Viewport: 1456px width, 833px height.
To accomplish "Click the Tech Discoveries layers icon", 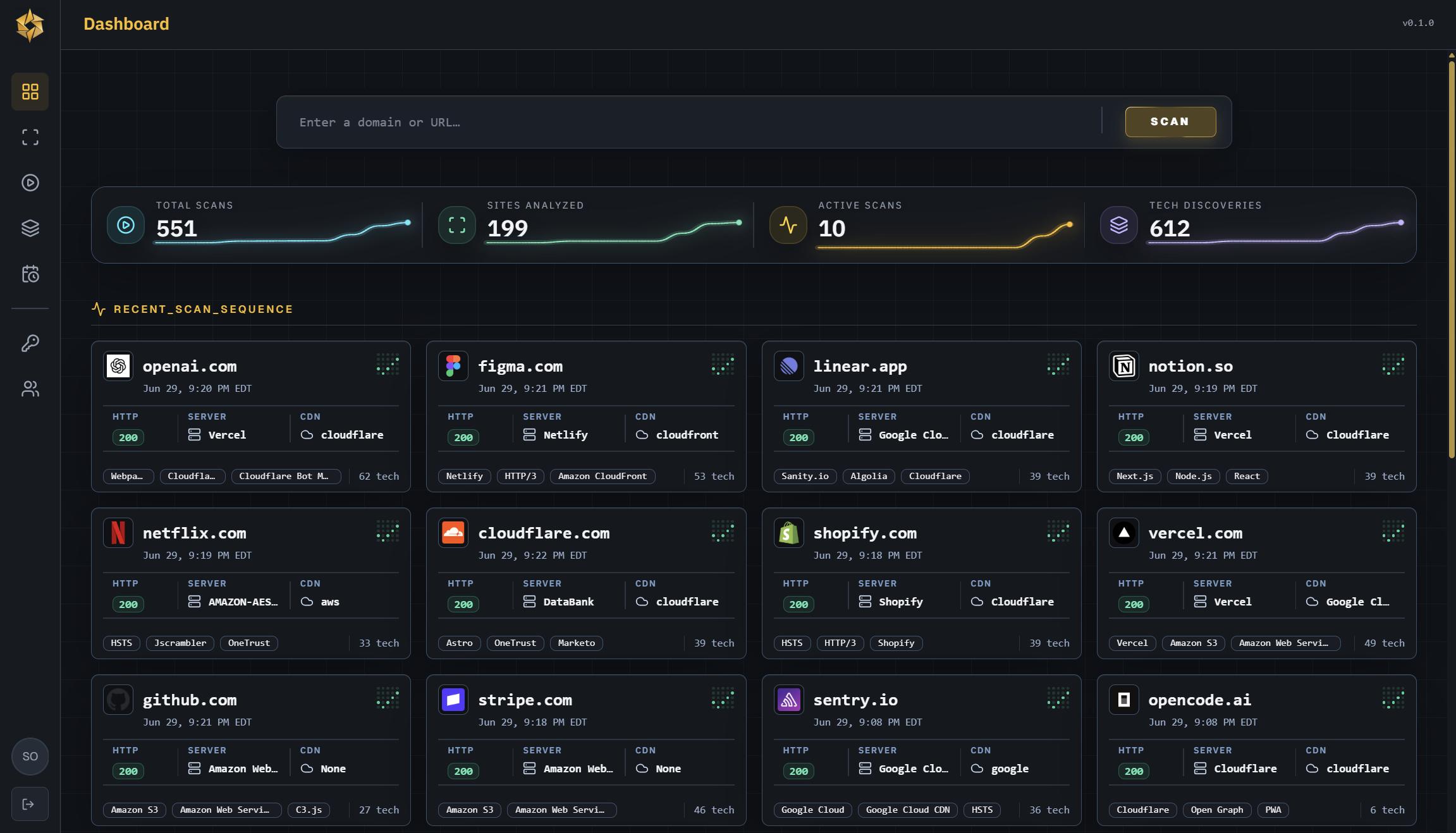I will (1118, 225).
